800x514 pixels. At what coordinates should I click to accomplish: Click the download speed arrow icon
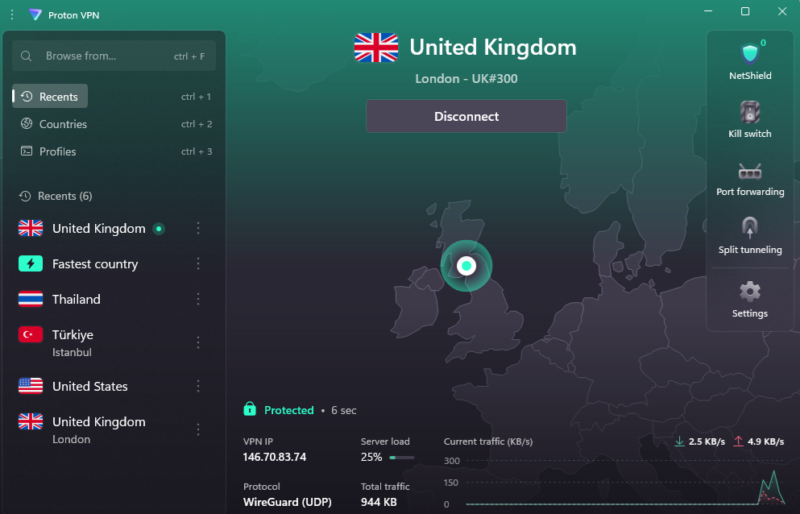pos(679,442)
